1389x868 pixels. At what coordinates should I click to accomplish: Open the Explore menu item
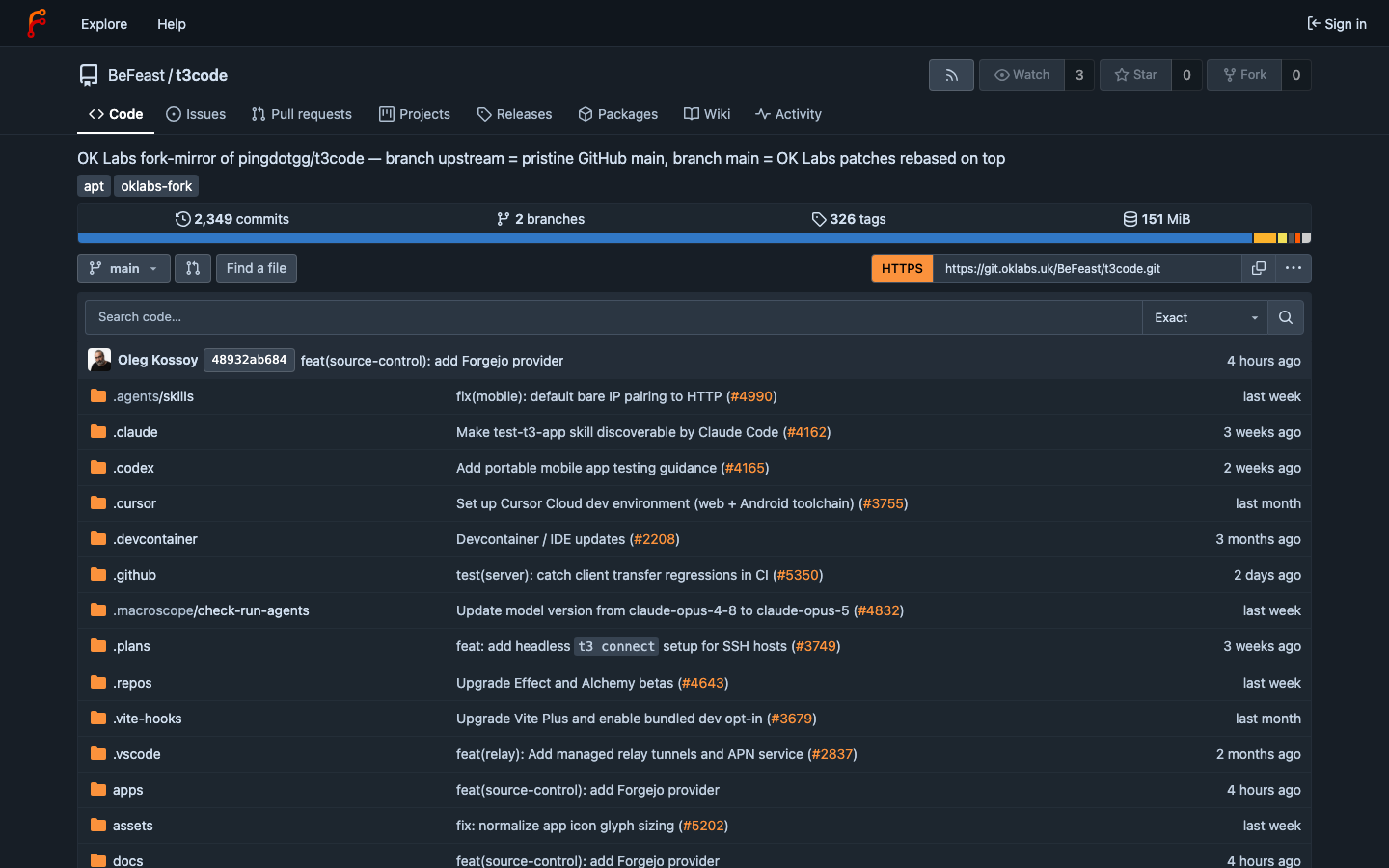[x=104, y=24]
